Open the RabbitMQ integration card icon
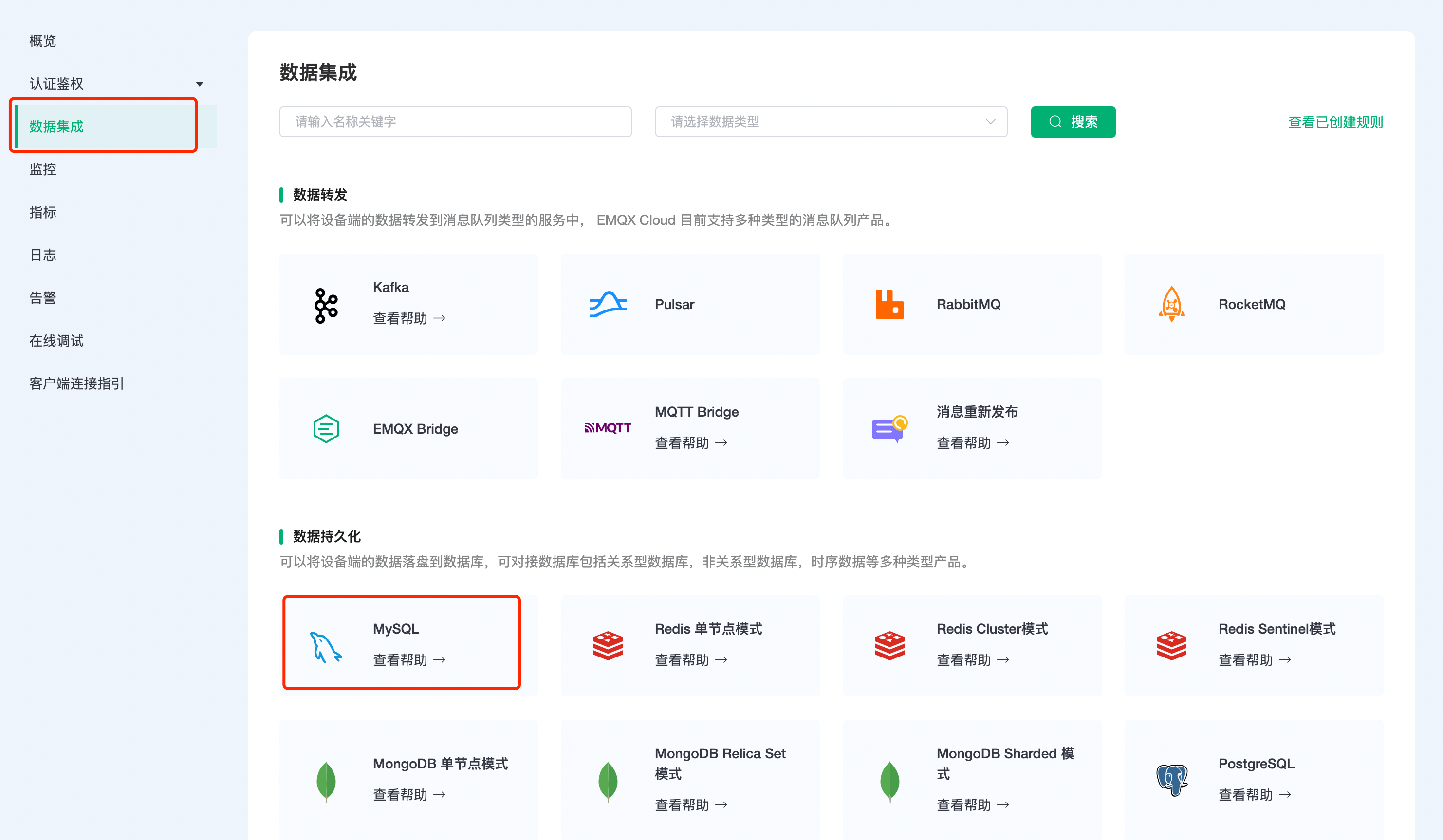Viewport: 1443px width, 840px height. tap(889, 304)
